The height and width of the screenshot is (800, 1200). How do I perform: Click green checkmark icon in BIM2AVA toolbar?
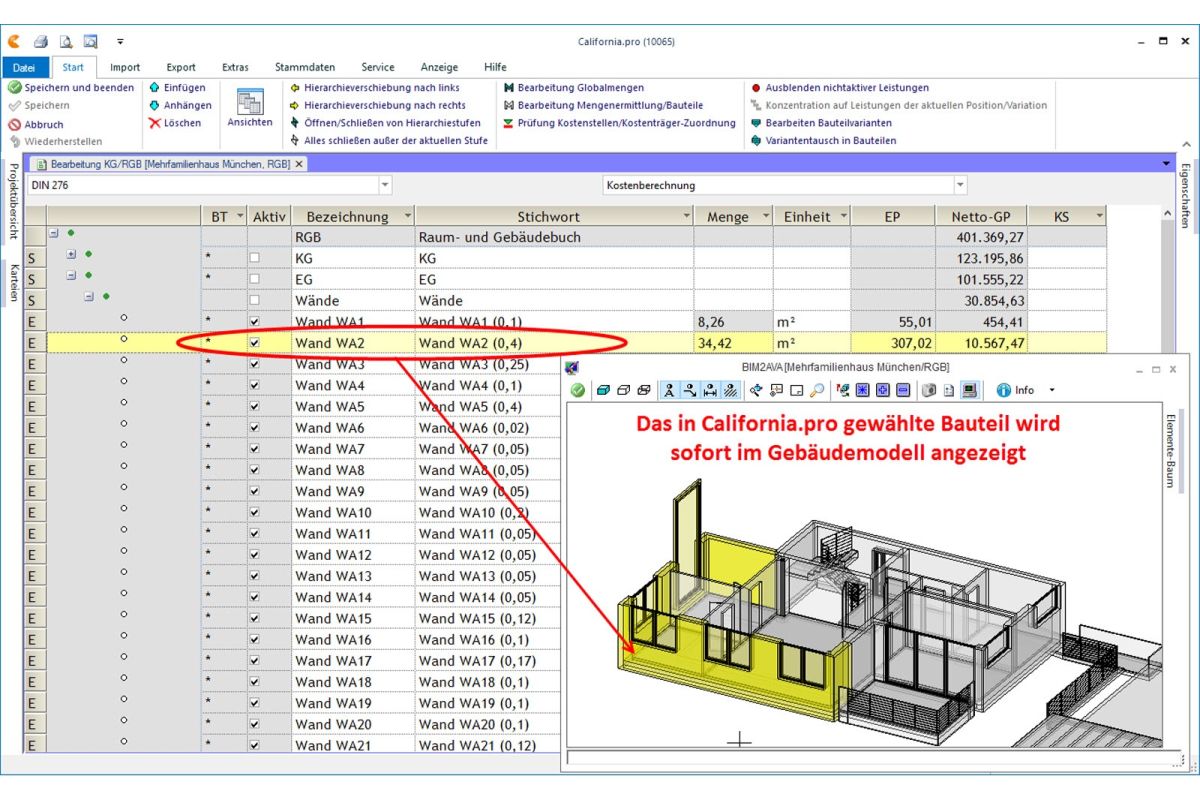click(577, 390)
